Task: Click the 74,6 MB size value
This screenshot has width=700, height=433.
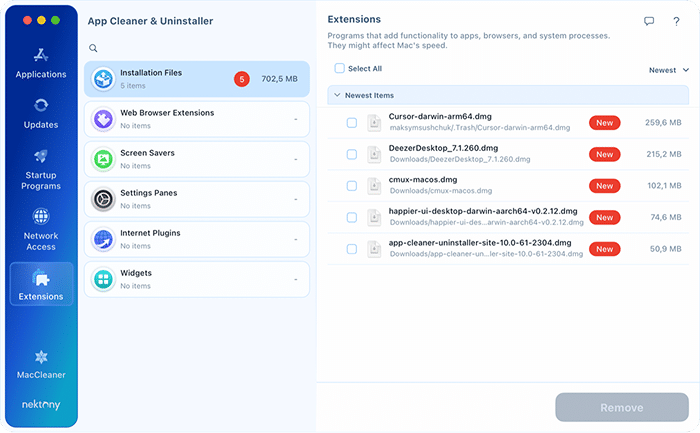Action: [x=666, y=217]
